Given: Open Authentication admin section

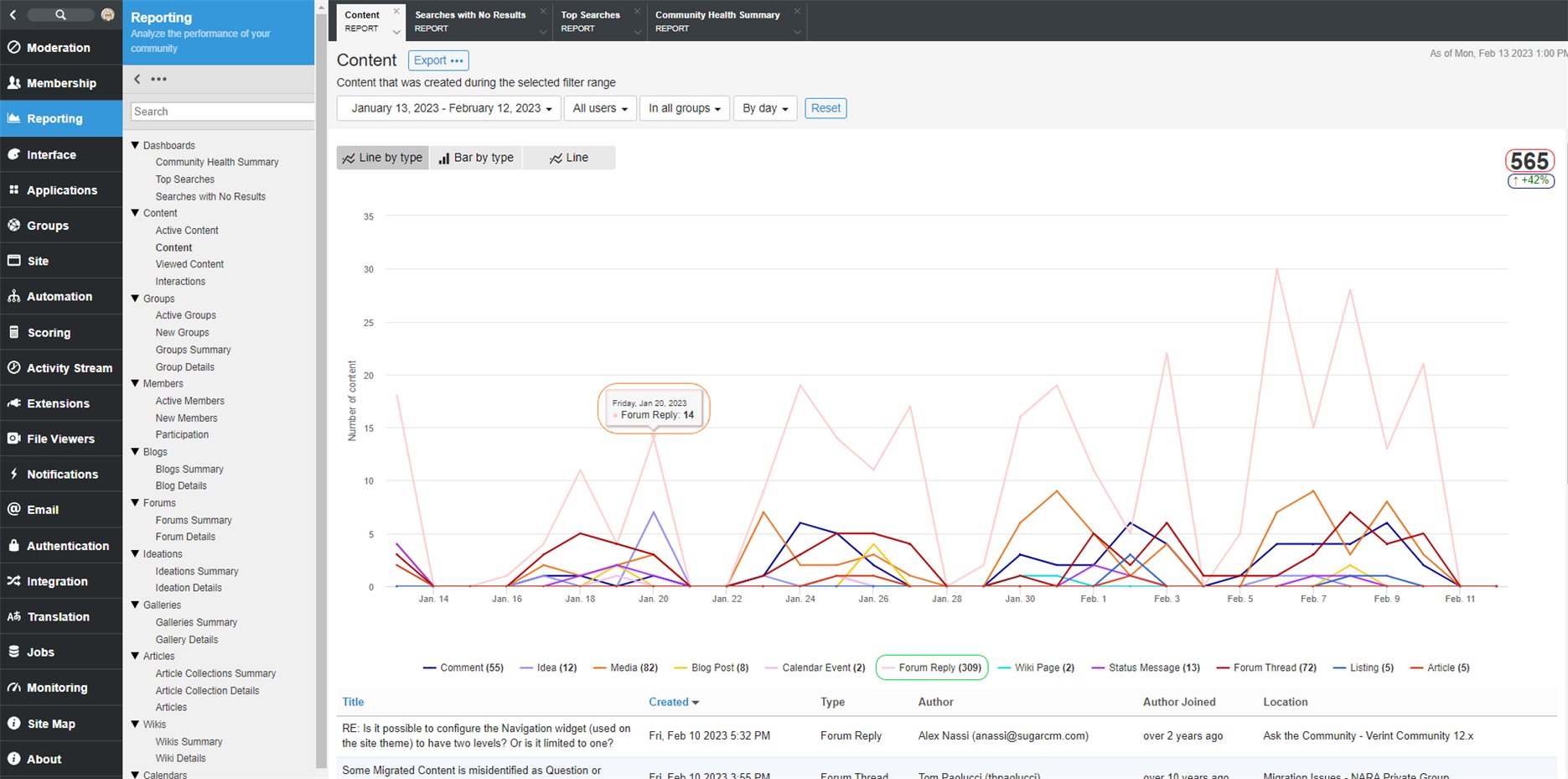Looking at the screenshot, I should (x=60, y=546).
